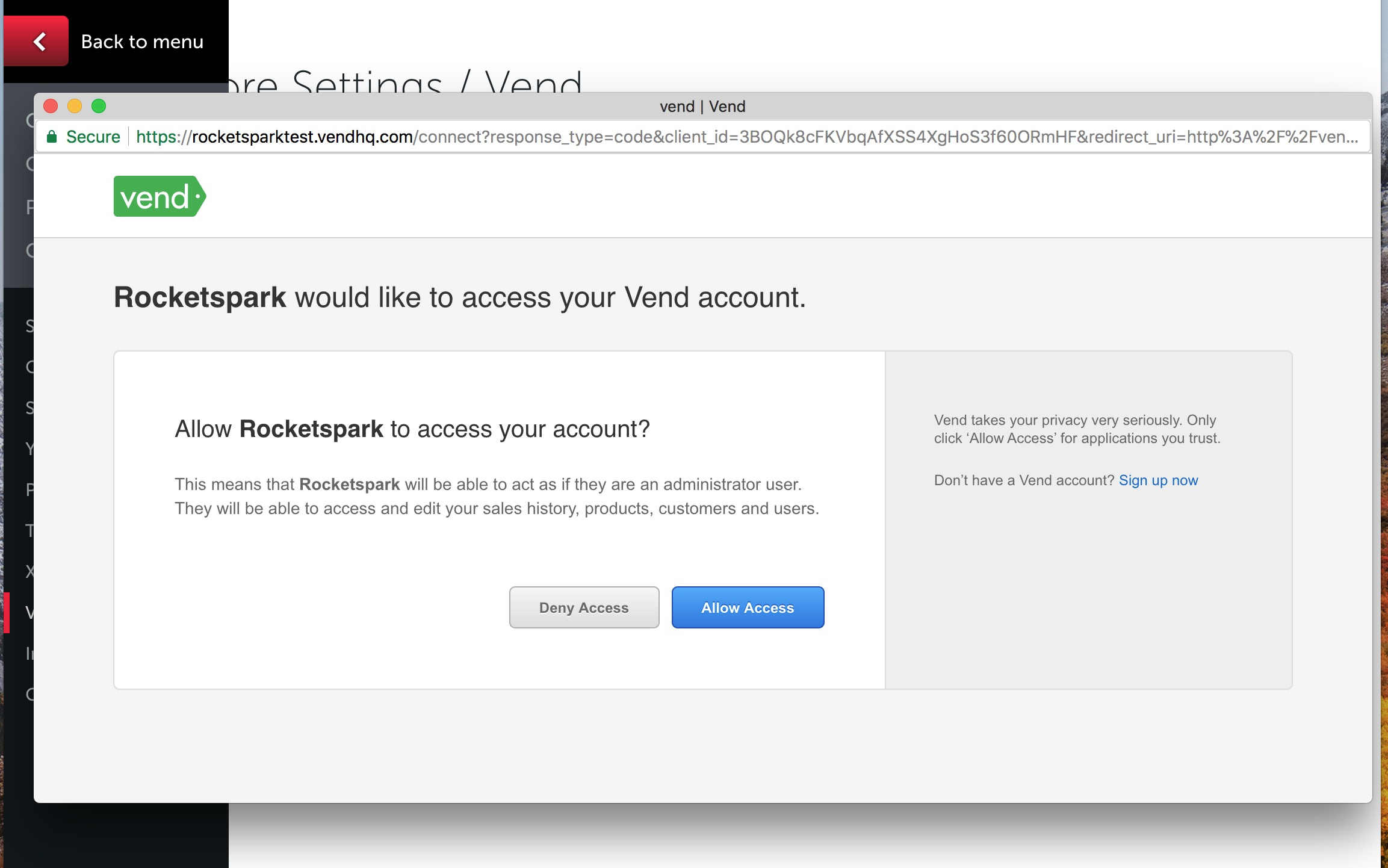Click the administrator user description paragraph
Viewport: 1388px width, 868px height.
tap(497, 497)
